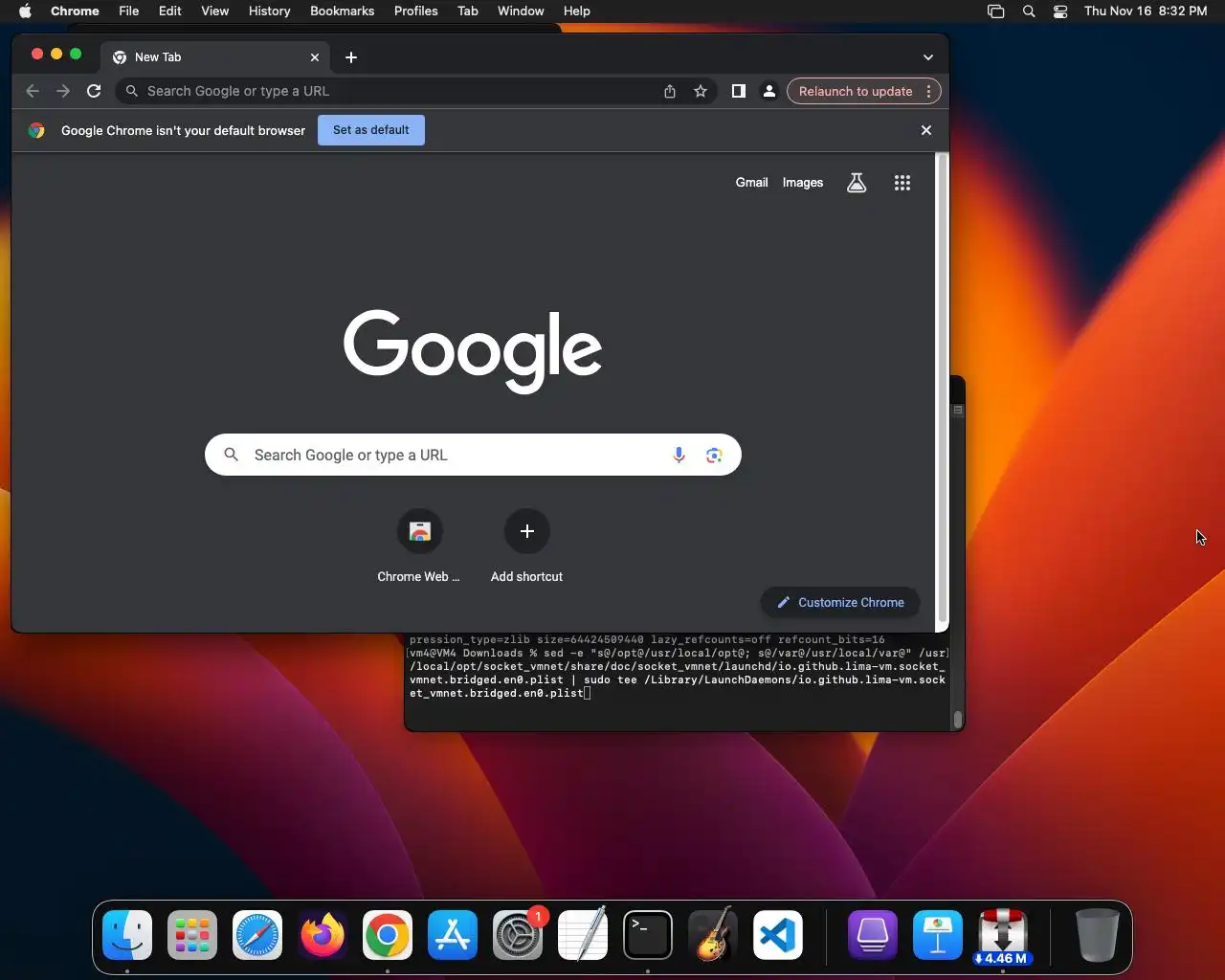The height and width of the screenshot is (980, 1225).
Task: Open the Help menu
Action: (x=577, y=11)
